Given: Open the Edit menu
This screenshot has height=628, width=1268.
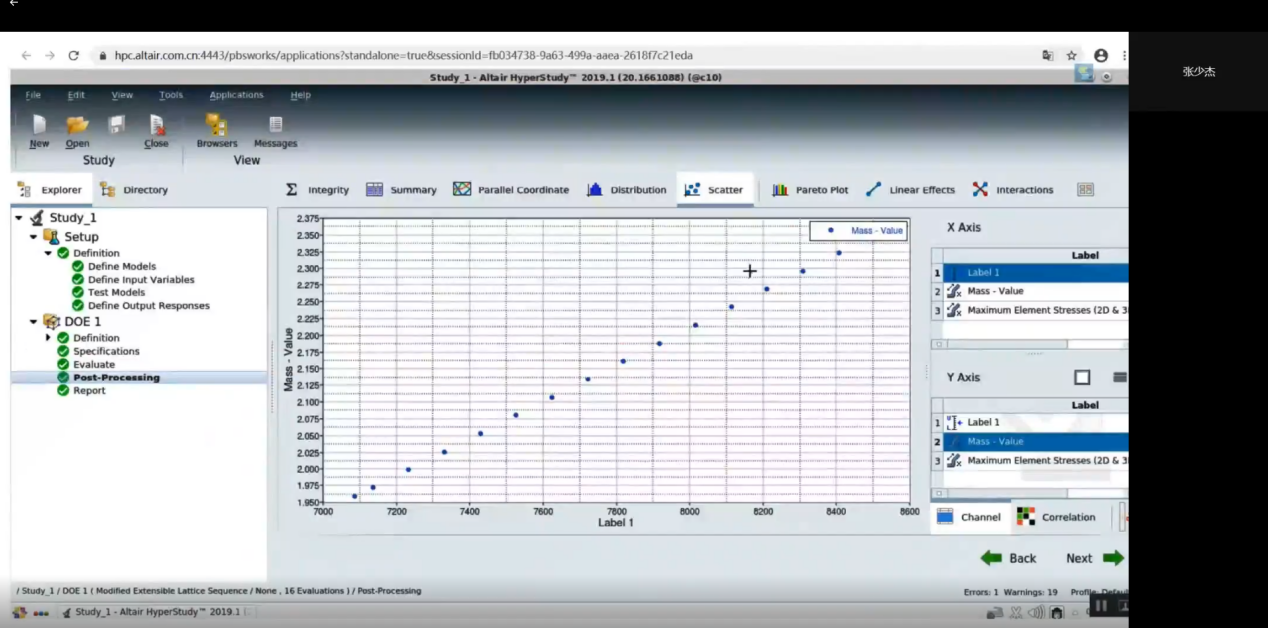Looking at the screenshot, I should (x=76, y=95).
